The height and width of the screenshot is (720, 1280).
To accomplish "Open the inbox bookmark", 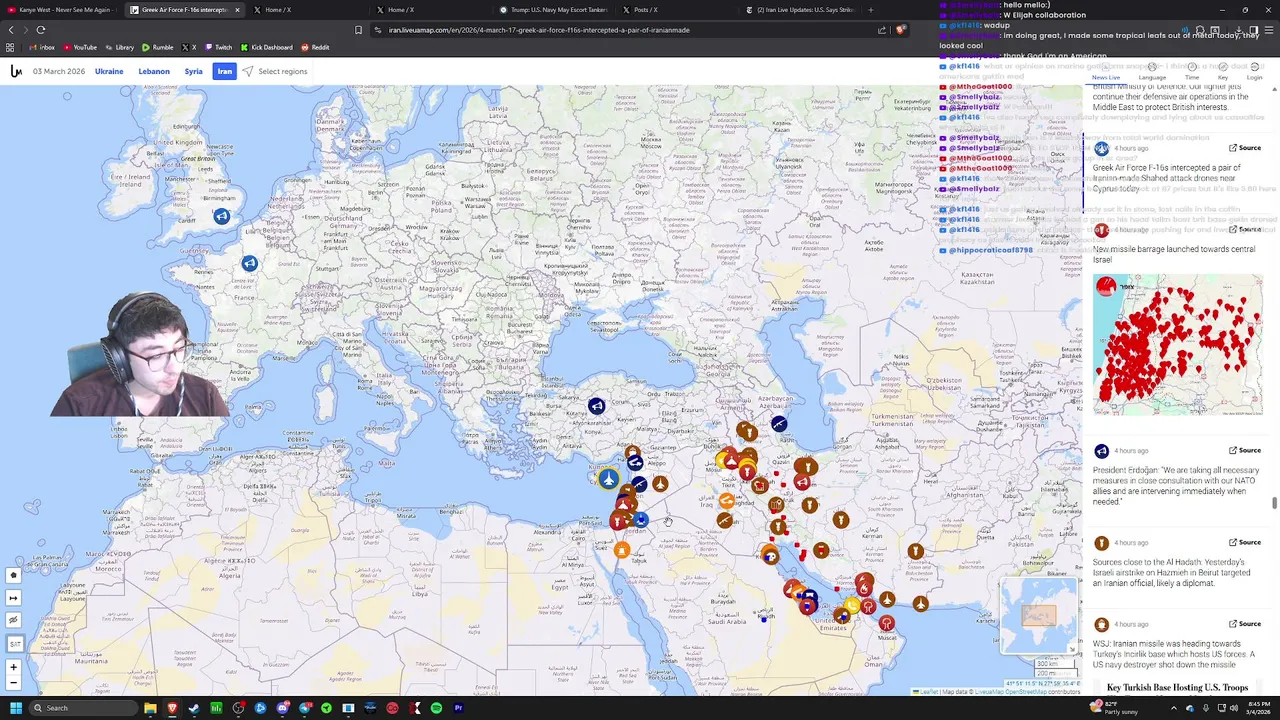I will click(x=42, y=47).
